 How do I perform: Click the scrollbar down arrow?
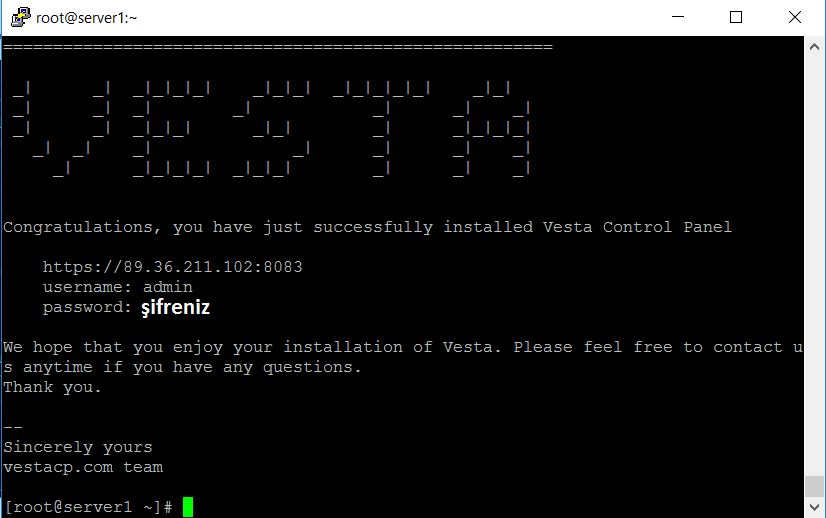point(814,507)
